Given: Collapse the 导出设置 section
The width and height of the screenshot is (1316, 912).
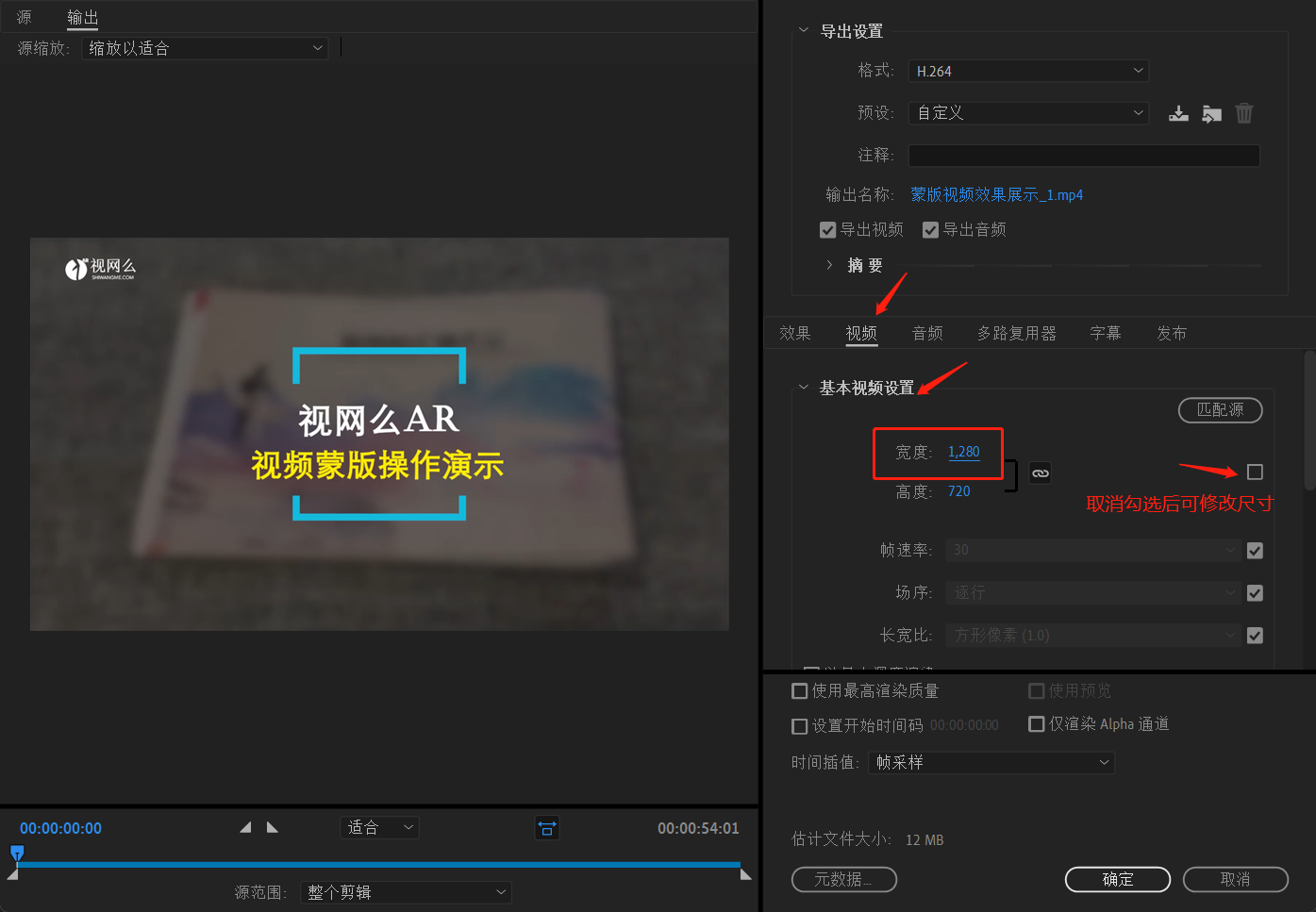Looking at the screenshot, I should (804, 30).
